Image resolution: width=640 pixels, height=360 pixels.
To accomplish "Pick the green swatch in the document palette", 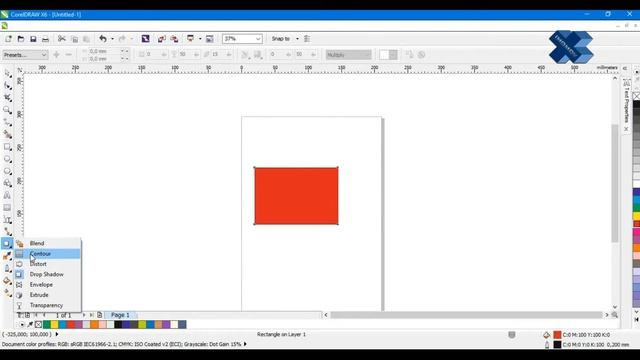I will click(47, 324).
